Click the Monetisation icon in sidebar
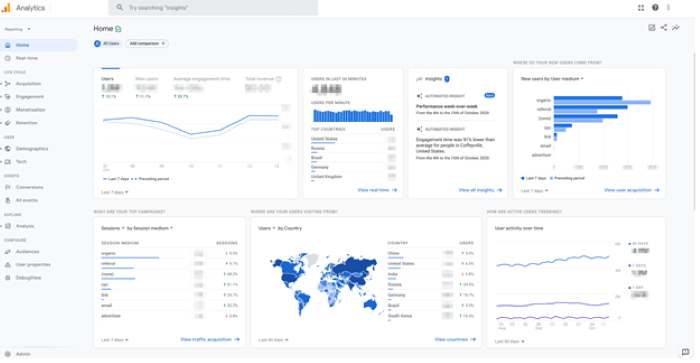The width and height of the screenshot is (700, 363). [x=8, y=109]
